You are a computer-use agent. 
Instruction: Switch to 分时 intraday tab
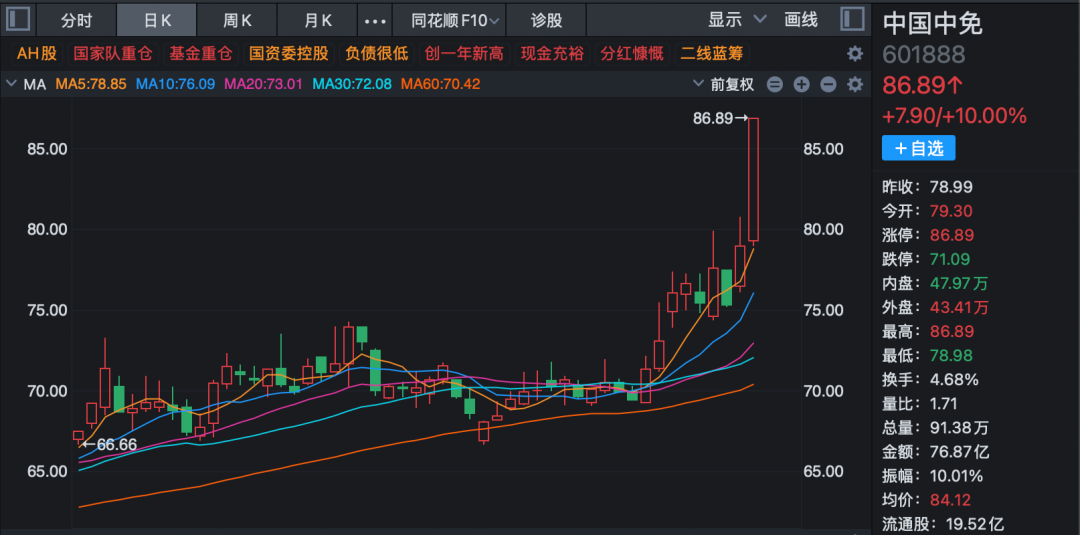pyautogui.click(x=76, y=20)
